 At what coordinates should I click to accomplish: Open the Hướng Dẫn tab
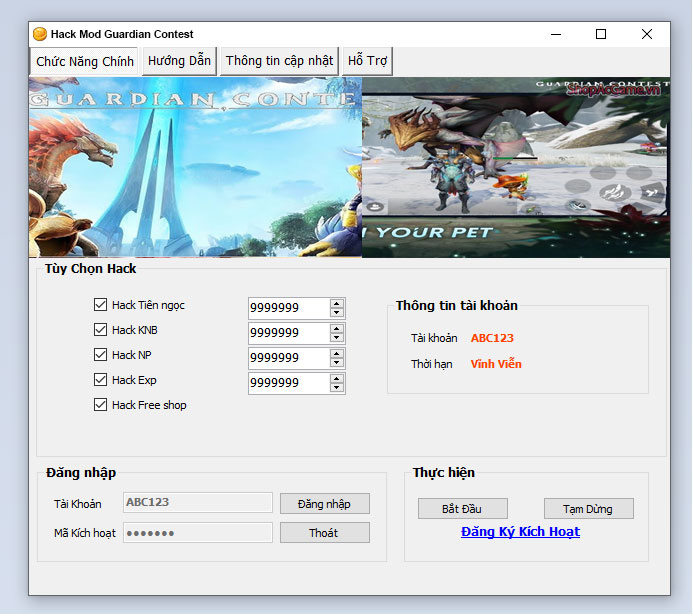tap(179, 61)
